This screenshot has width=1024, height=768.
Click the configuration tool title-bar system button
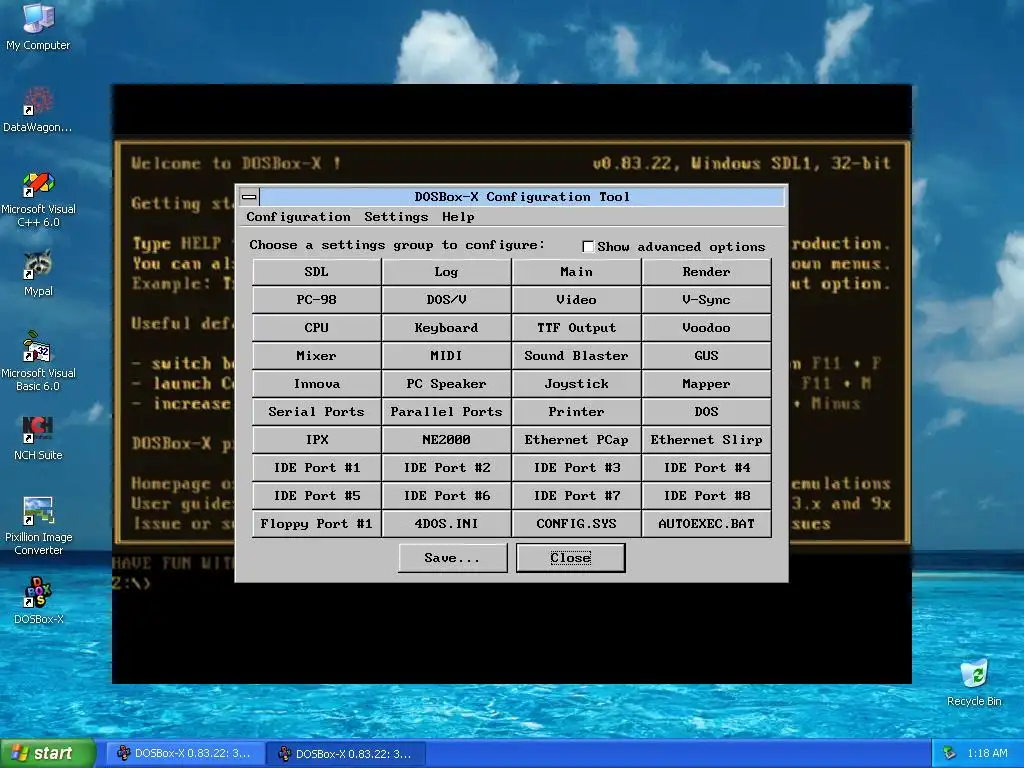[249, 197]
